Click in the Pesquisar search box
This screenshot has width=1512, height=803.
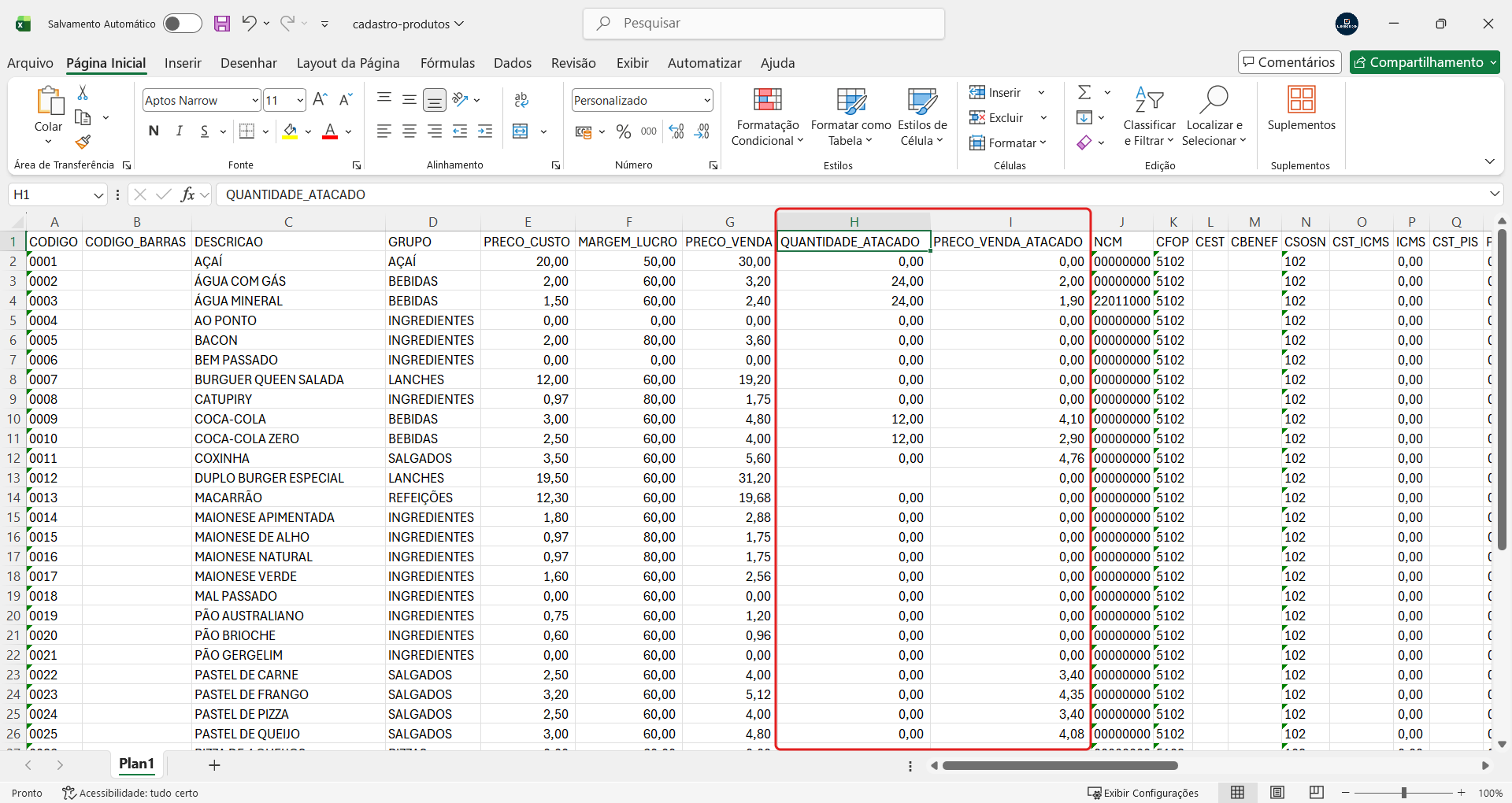[x=764, y=24]
